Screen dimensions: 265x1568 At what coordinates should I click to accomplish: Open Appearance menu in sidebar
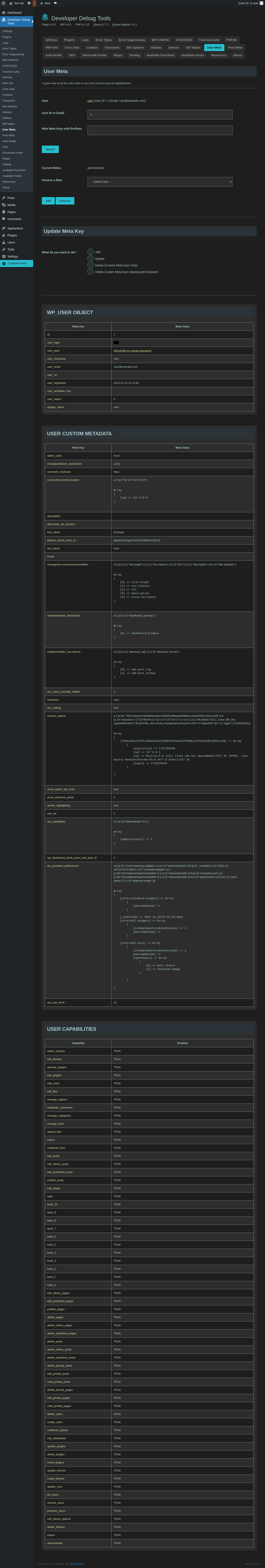[15, 228]
